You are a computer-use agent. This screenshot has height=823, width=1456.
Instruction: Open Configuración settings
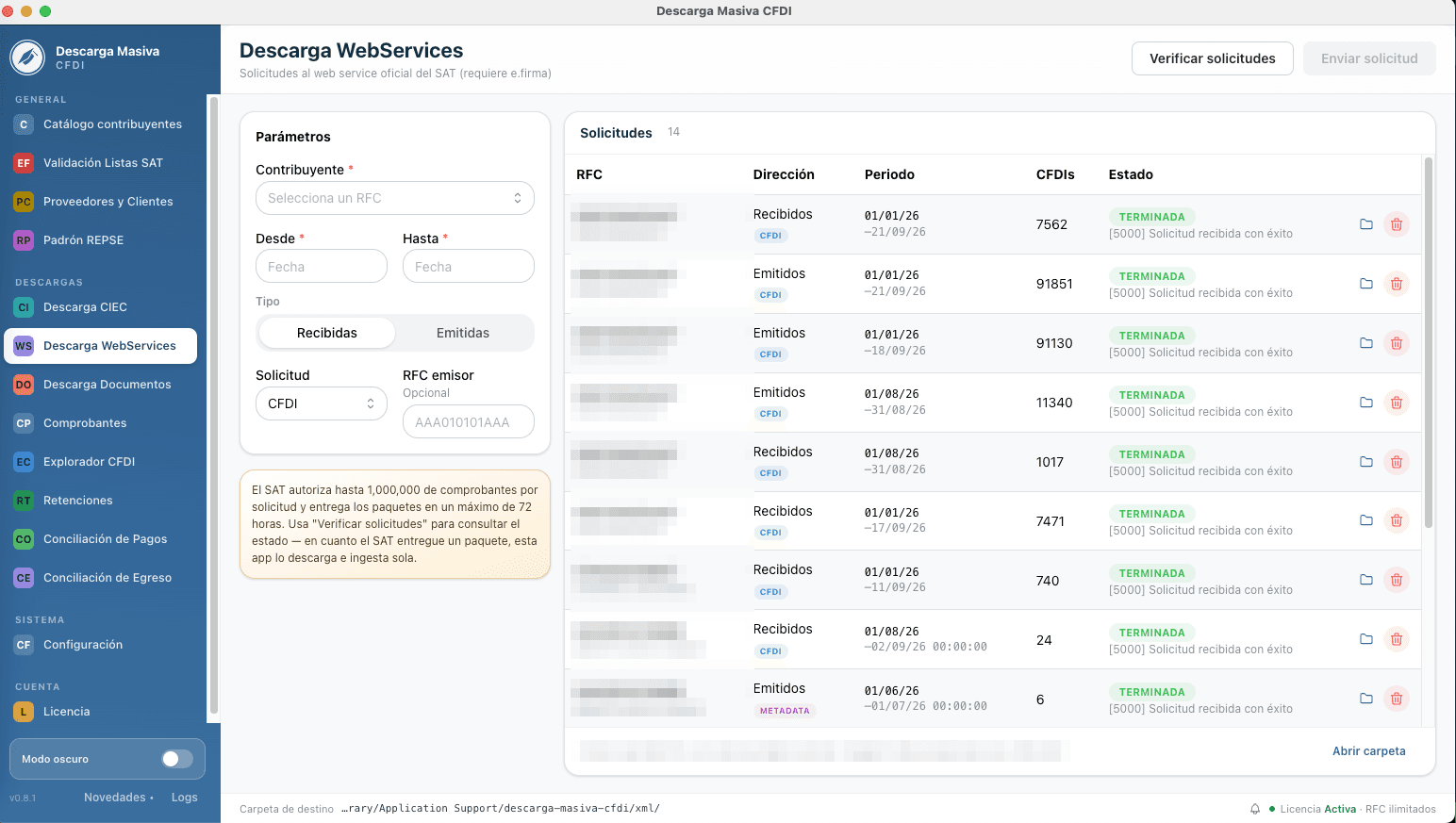101,645
